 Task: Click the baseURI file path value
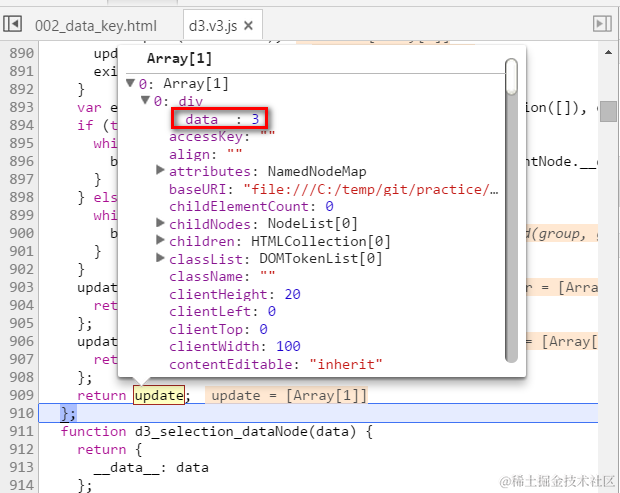pos(370,189)
